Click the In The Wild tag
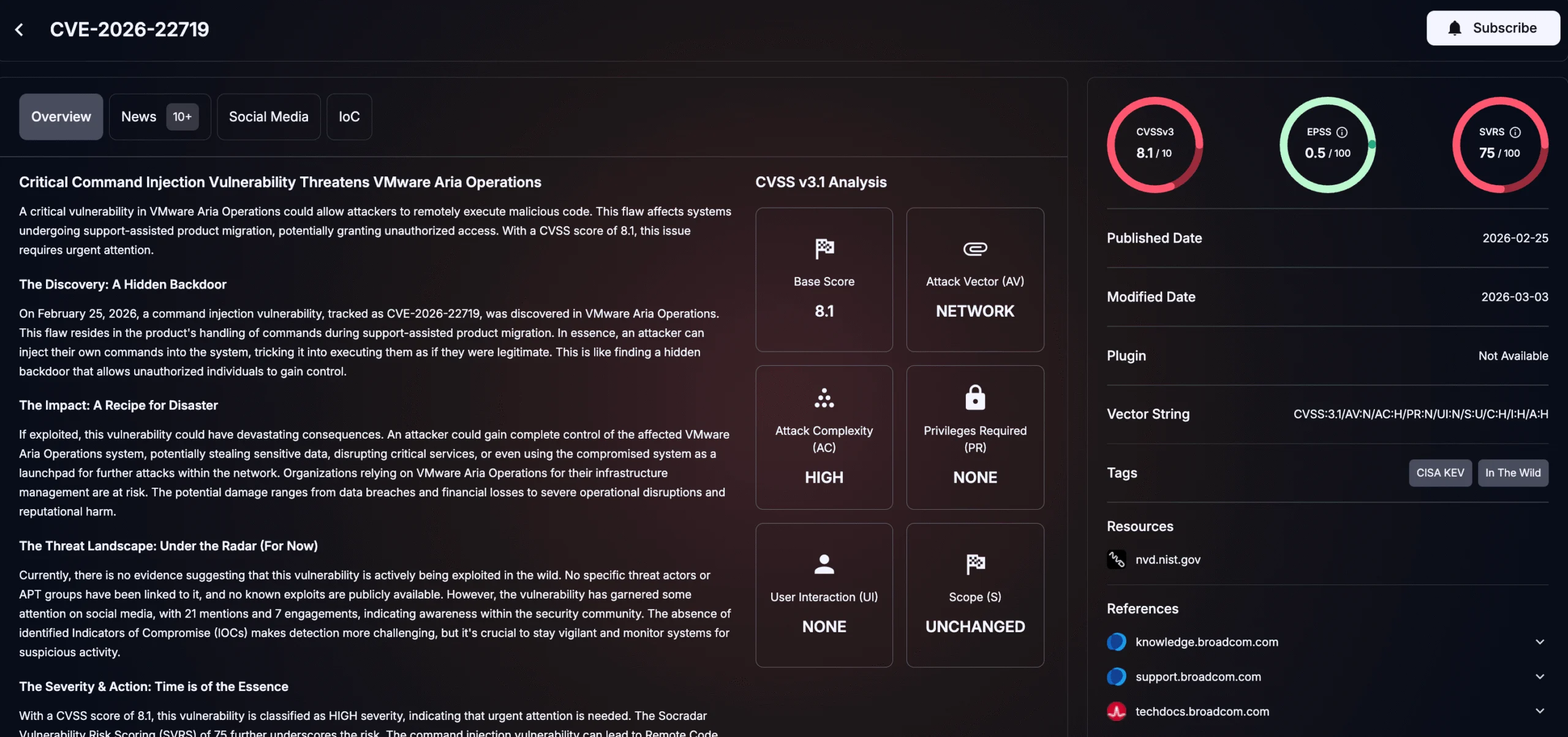 click(1513, 473)
